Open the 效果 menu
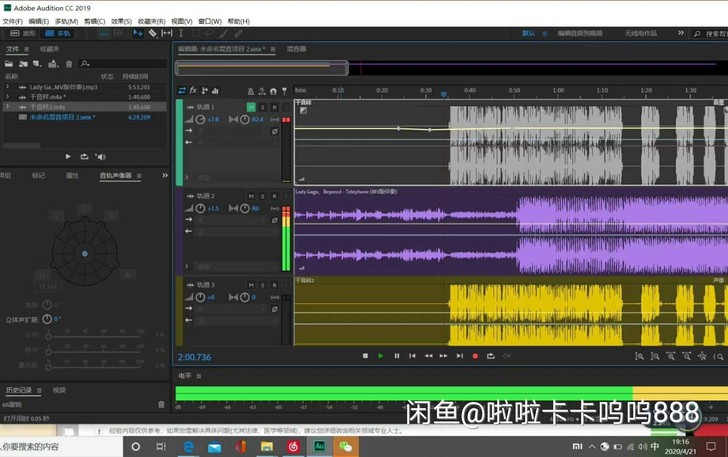This screenshot has height=457, width=728. coord(121,21)
